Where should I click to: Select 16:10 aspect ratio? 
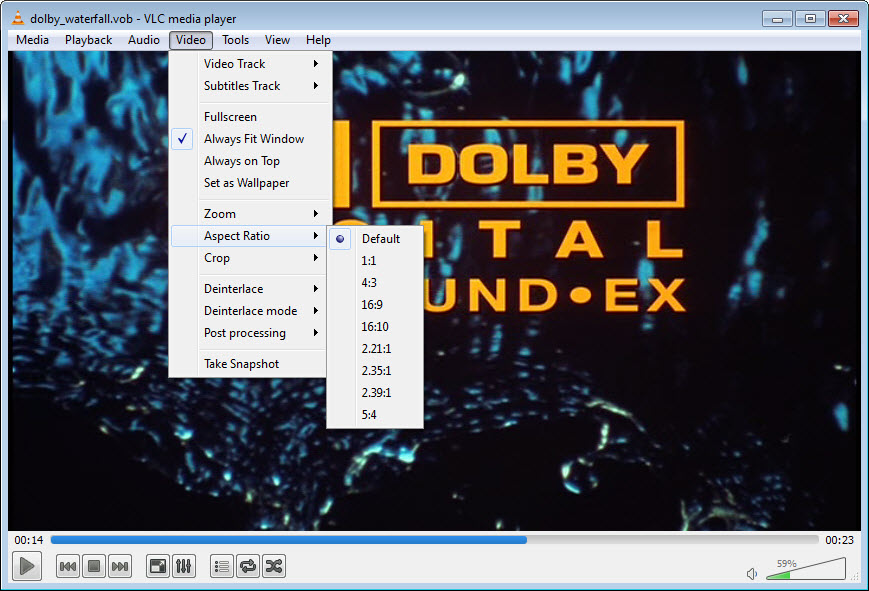375,327
